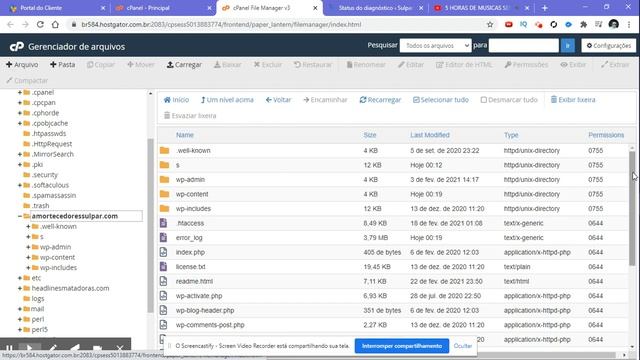Select the error_log file icon
The image size is (640, 360).
pos(163,238)
